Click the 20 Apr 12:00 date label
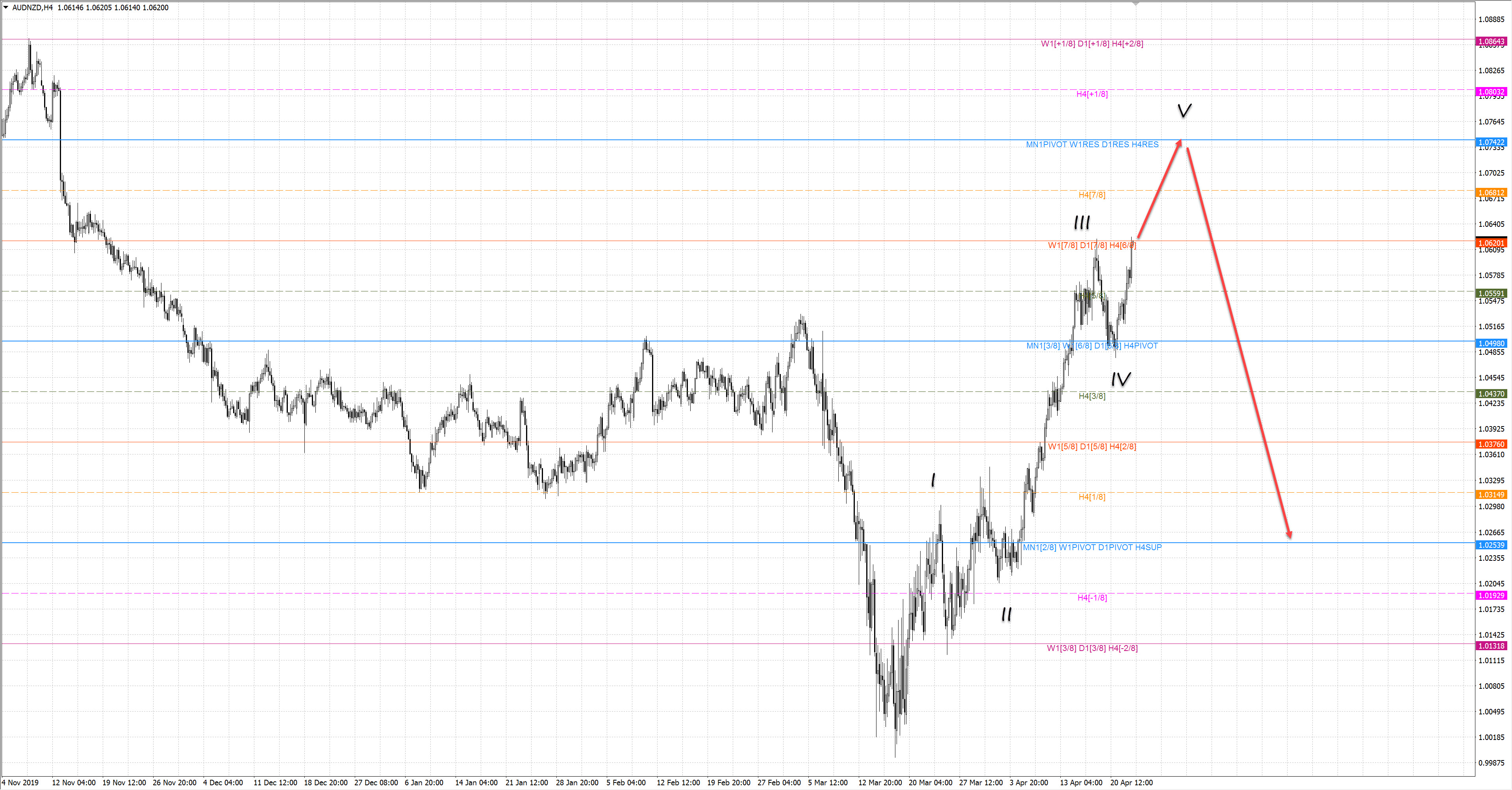This screenshot has height=790, width=1512. click(x=1131, y=783)
